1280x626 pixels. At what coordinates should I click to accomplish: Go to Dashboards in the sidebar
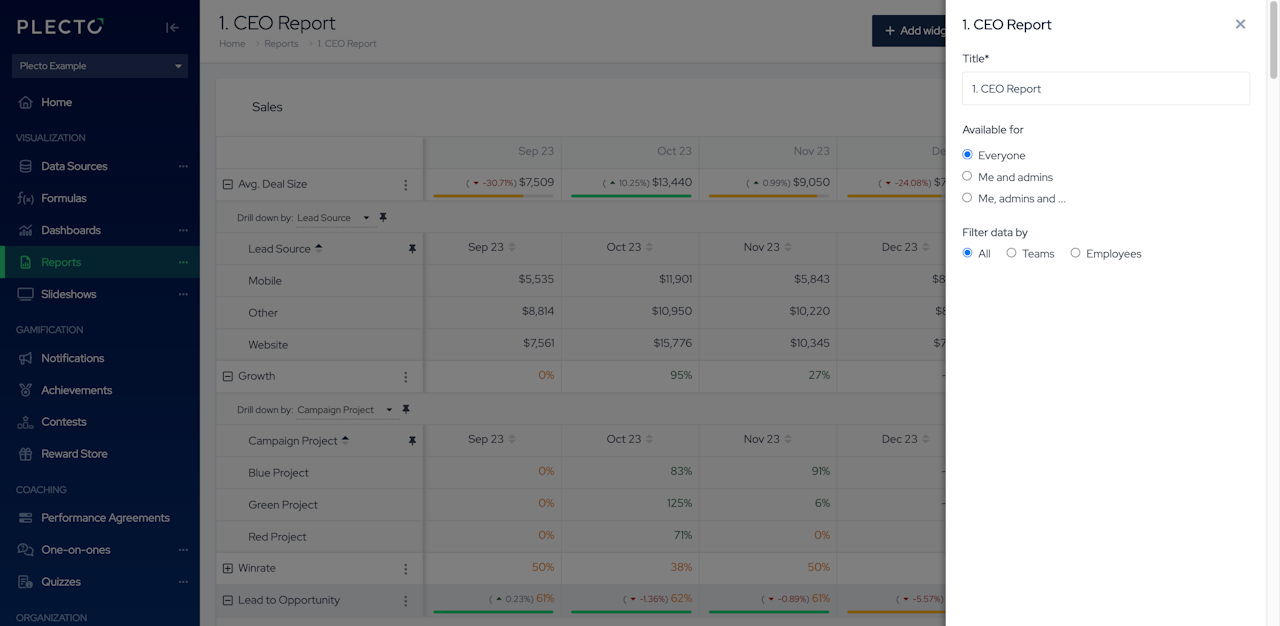point(71,230)
